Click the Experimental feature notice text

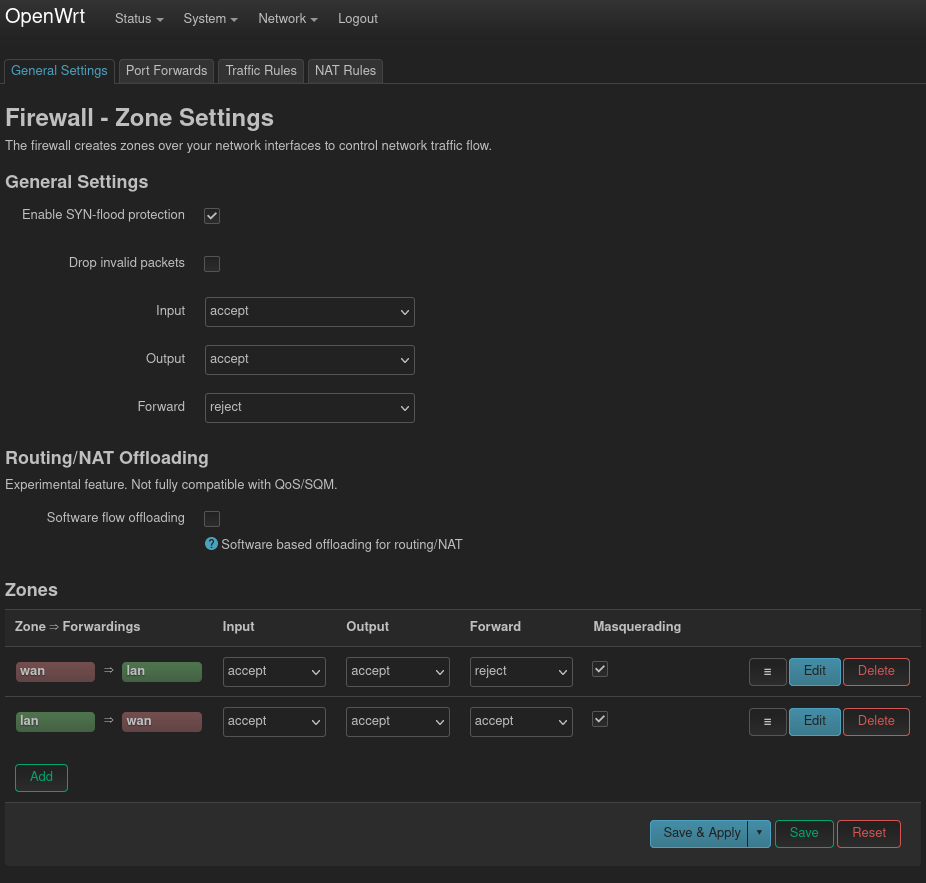[171, 485]
